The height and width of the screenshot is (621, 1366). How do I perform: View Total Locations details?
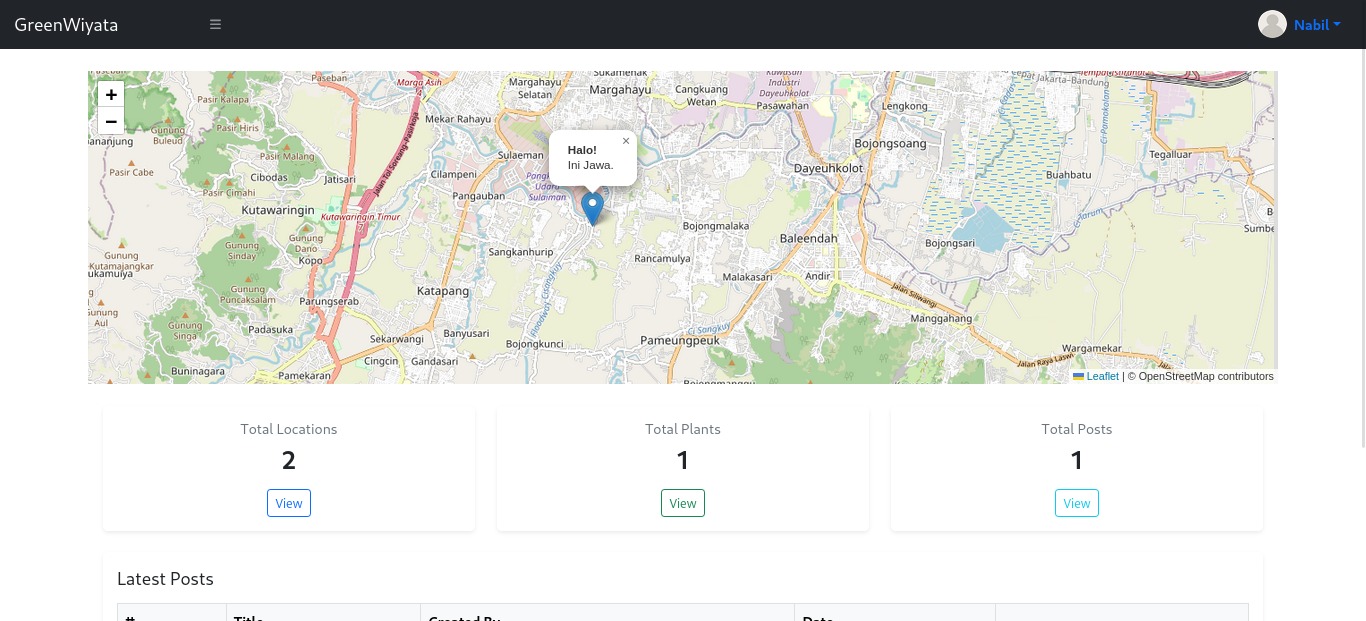tap(289, 503)
